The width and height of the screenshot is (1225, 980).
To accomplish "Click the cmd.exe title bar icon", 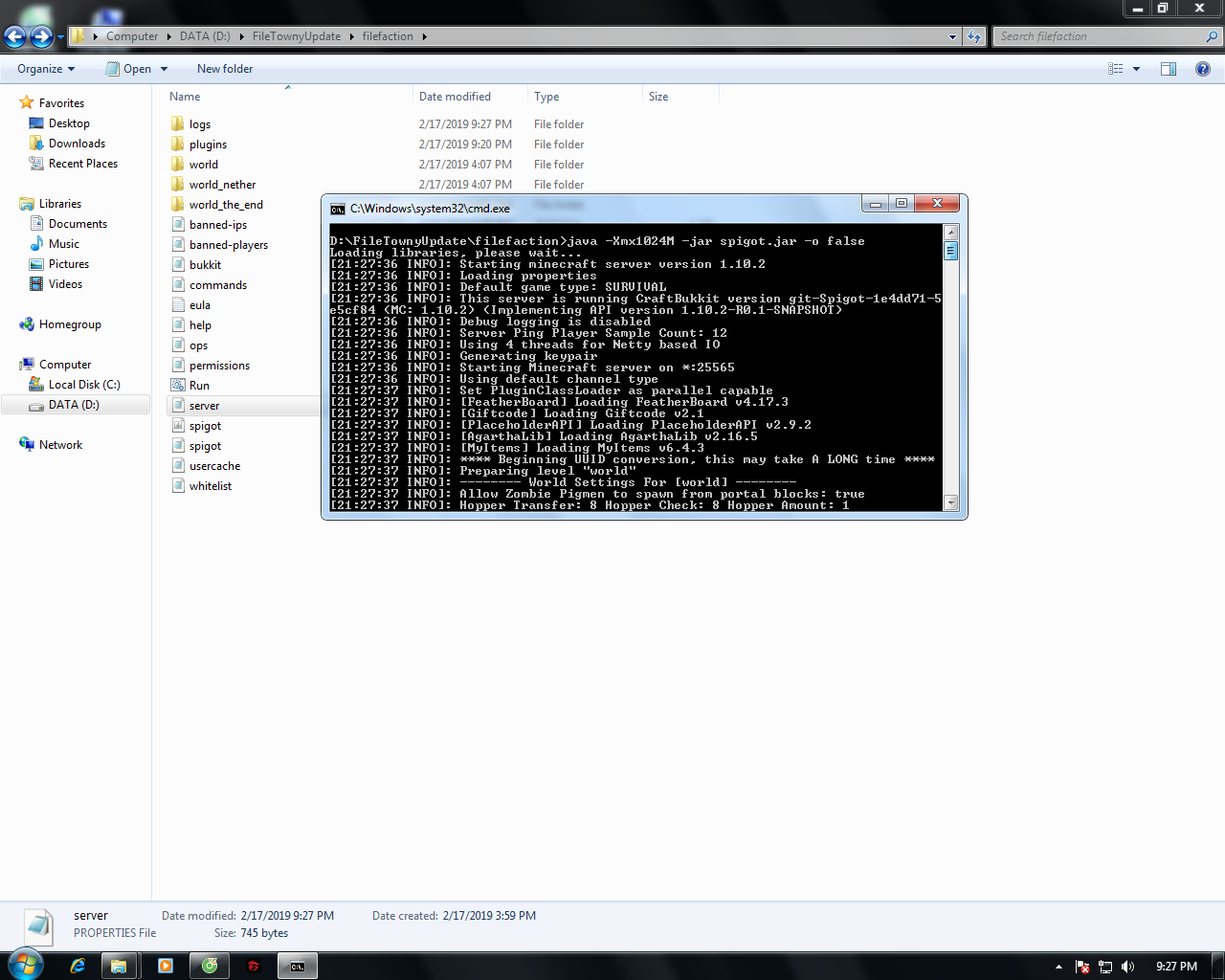I will [338, 209].
